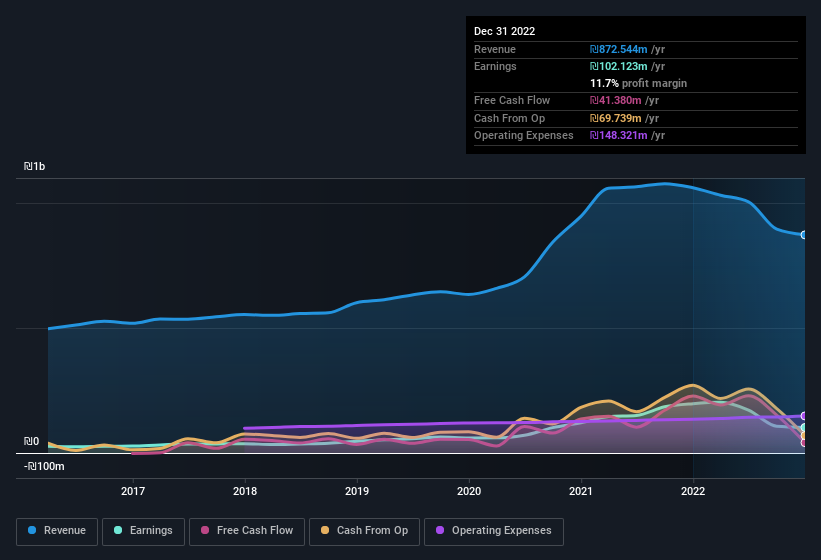Viewport: 821px width, 560px height.
Task: Click the ₪69.739m cash from op value
Action: (x=616, y=118)
